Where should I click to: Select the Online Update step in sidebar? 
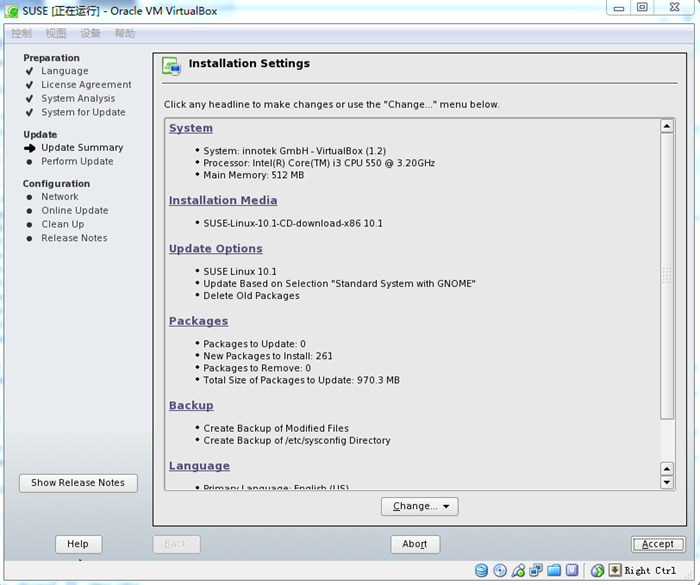[x=75, y=211]
